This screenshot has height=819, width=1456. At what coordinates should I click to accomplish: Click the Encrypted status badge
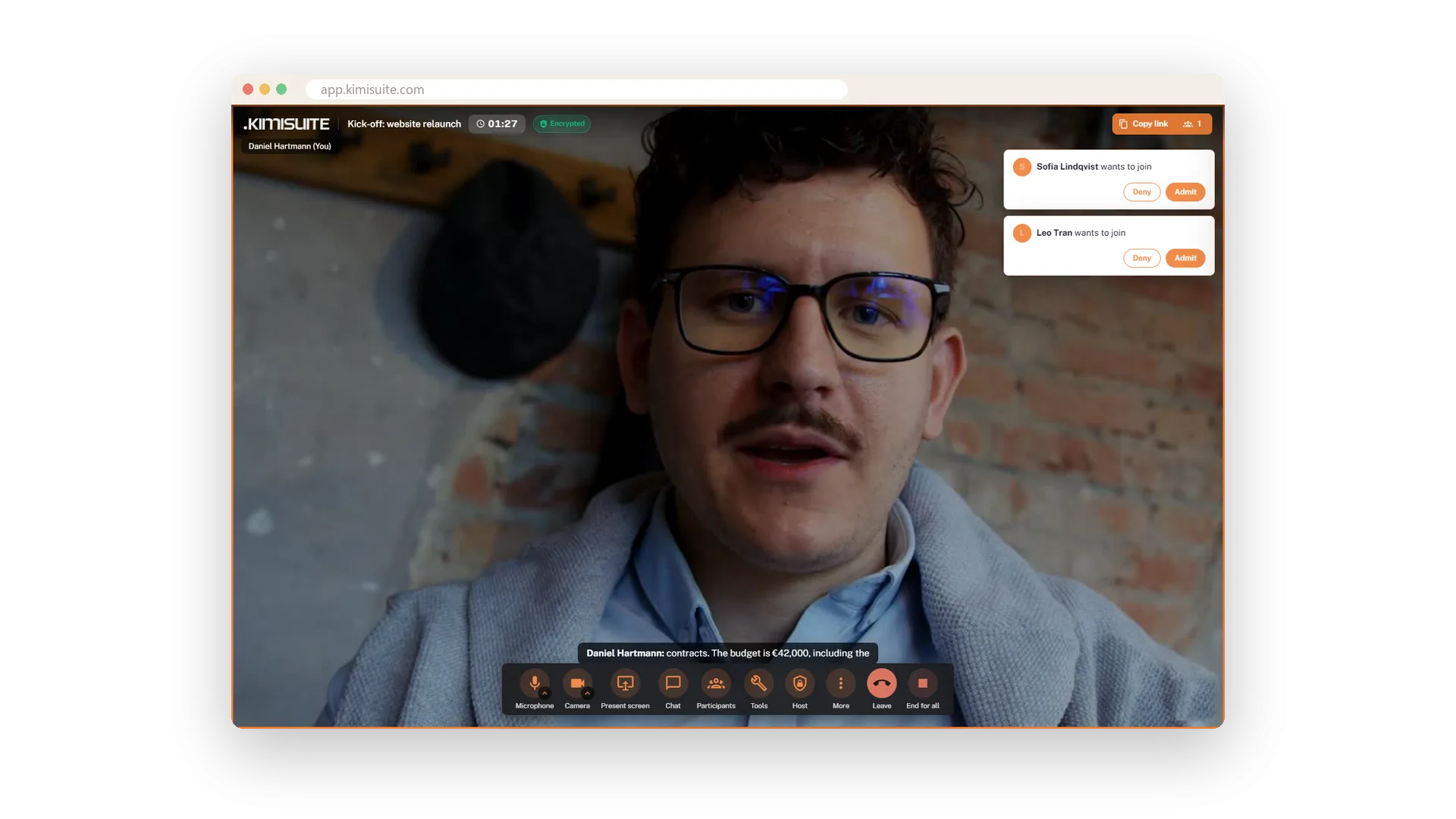pos(562,124)
